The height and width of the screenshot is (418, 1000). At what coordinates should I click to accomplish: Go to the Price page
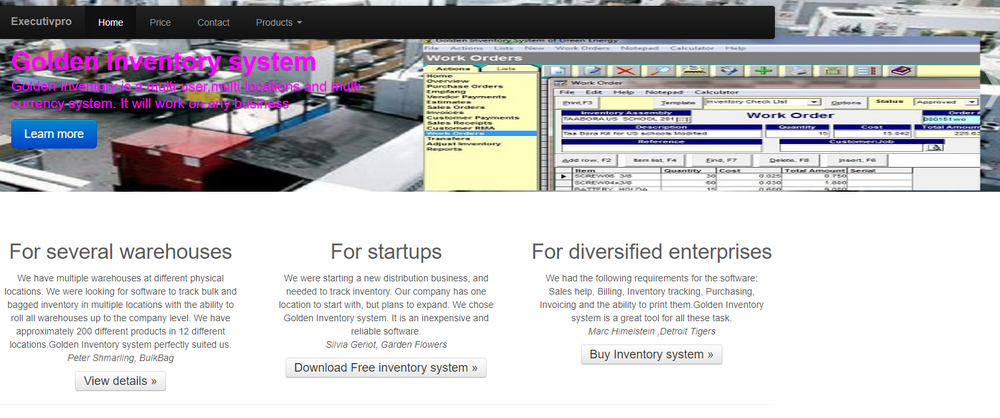(160, 22)
